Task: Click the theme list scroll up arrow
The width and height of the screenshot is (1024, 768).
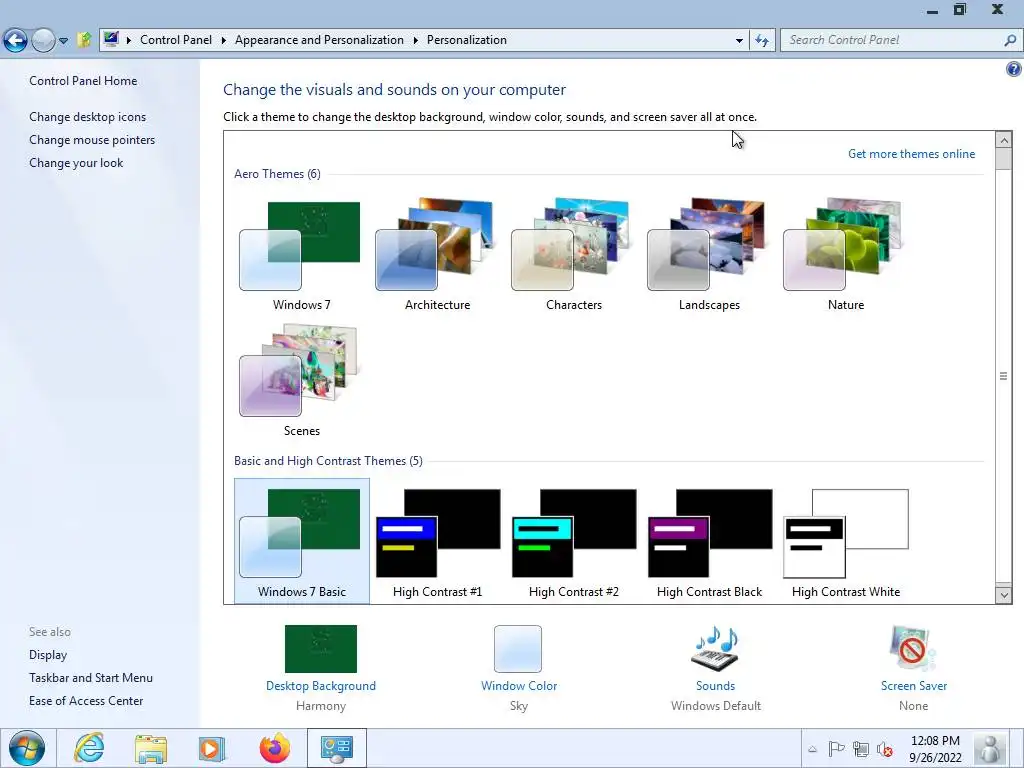Action: click(x=1004, y=140)
